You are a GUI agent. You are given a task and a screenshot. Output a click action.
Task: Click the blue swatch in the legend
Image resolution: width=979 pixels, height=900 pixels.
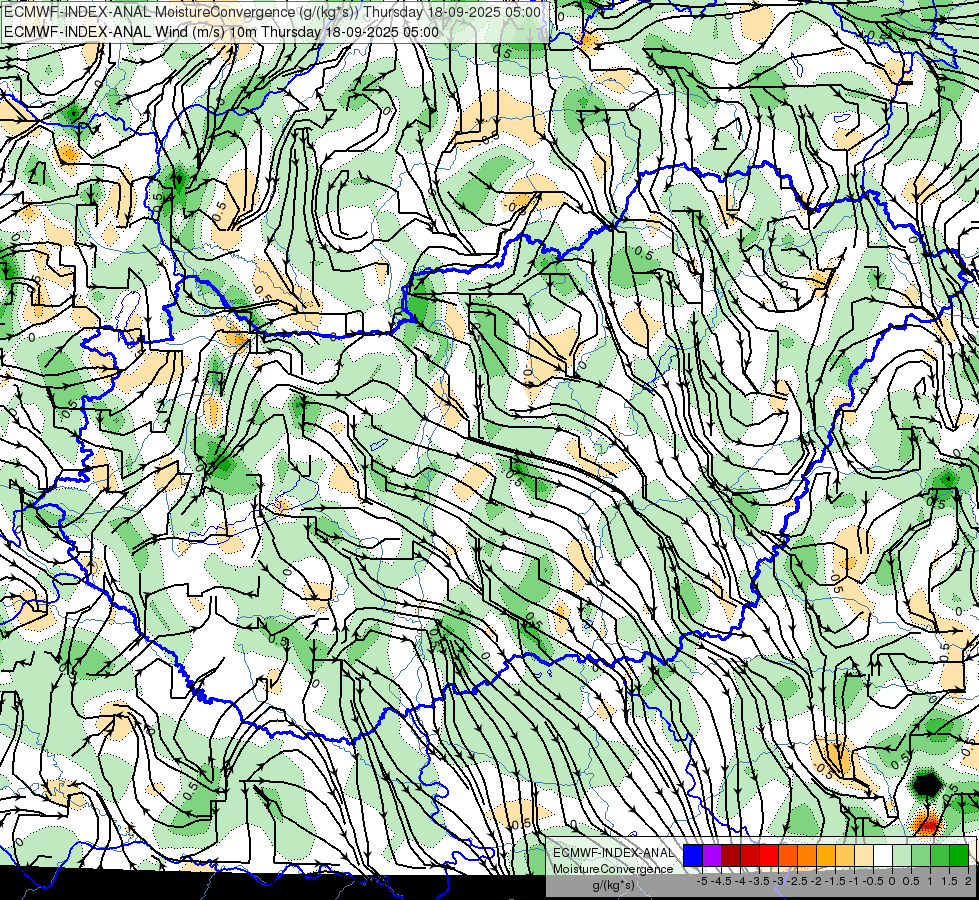(693, 856)
